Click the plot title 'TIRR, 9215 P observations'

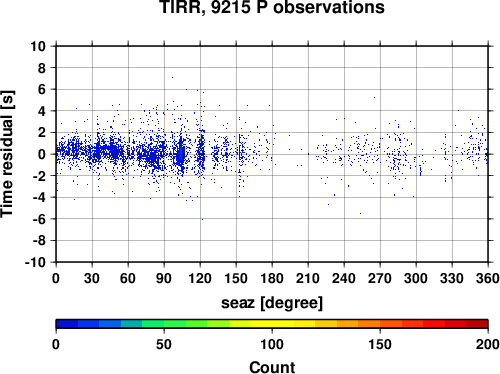272,7
